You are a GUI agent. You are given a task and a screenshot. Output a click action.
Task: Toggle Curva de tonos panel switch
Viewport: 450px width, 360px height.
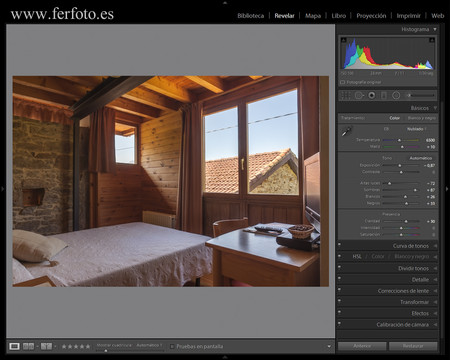click(x=339, y=244)
